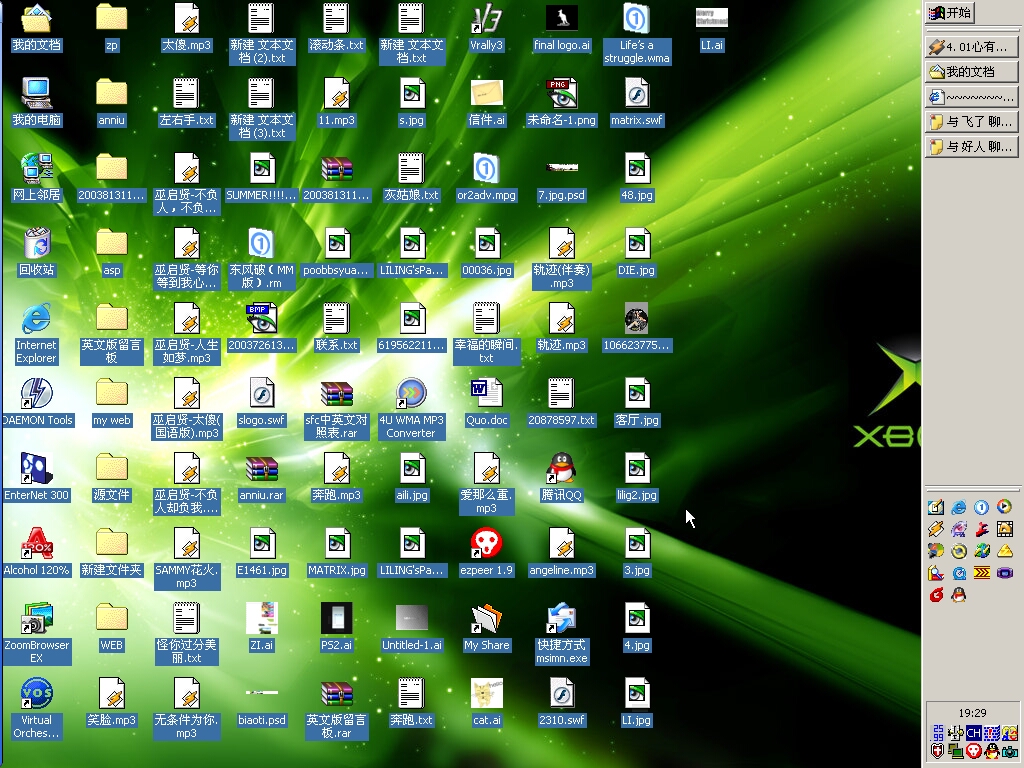Select the 笑脸.mp3 audio file
This screenshot has width=1024, height=768.
coord(112,703)
